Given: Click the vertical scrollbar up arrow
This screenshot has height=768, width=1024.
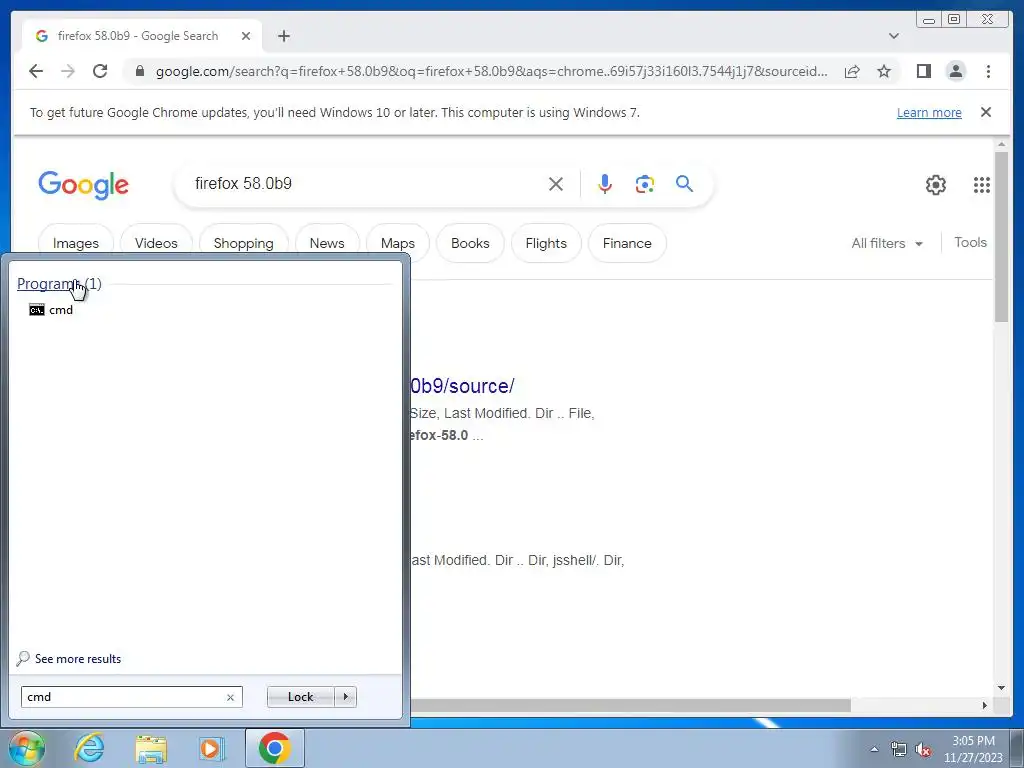Looking at the screenshot, I should [1001, 144].
